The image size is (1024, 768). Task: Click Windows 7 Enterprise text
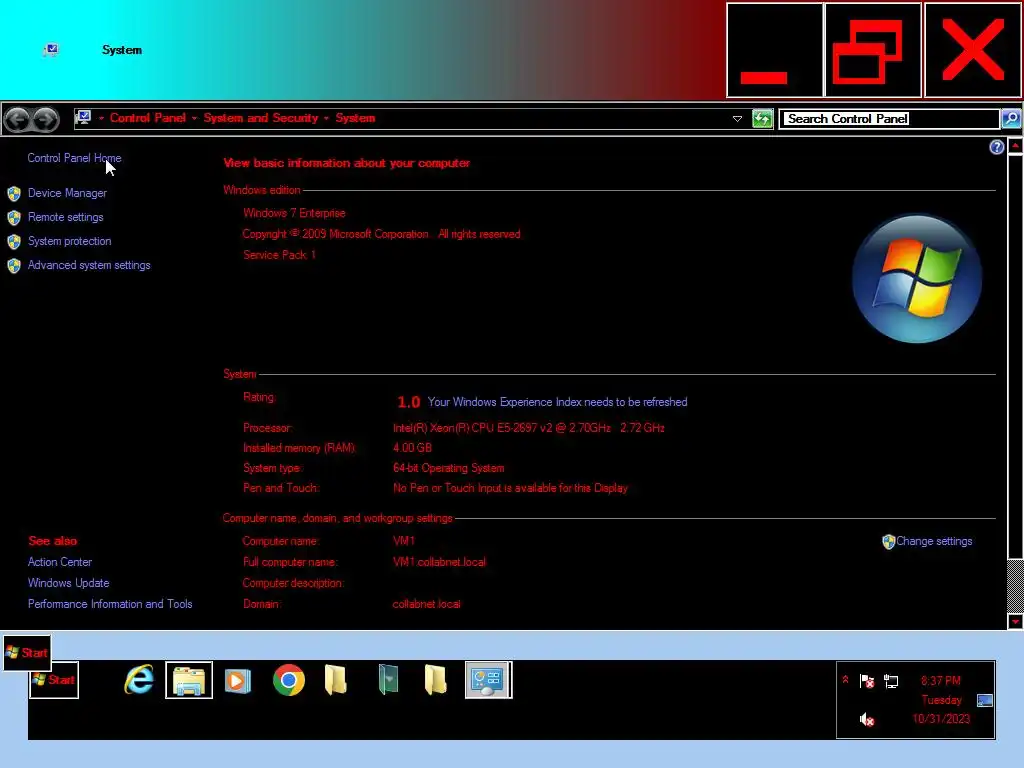point(294,213)
